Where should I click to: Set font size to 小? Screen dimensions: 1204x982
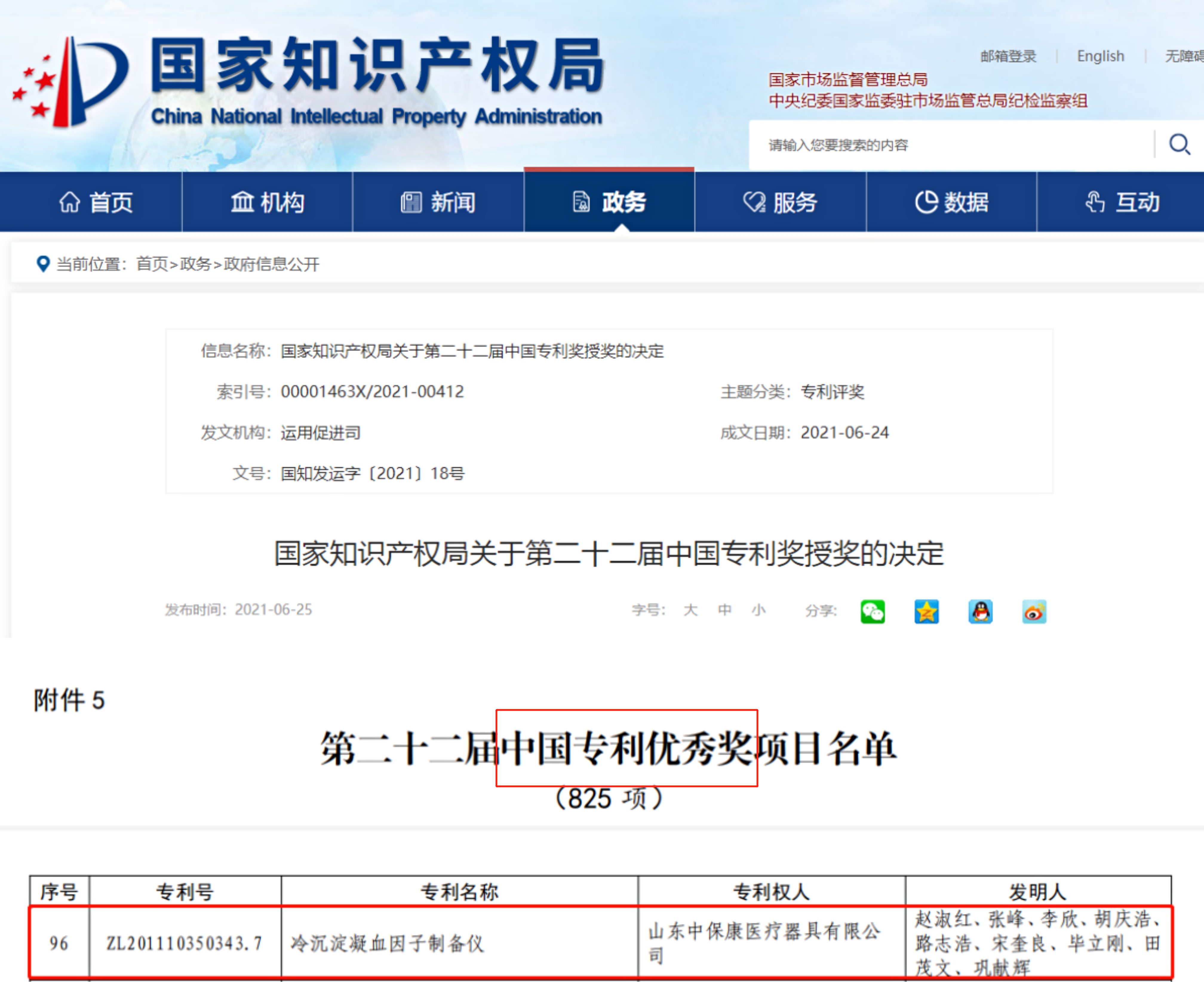[x=758, y=610]
